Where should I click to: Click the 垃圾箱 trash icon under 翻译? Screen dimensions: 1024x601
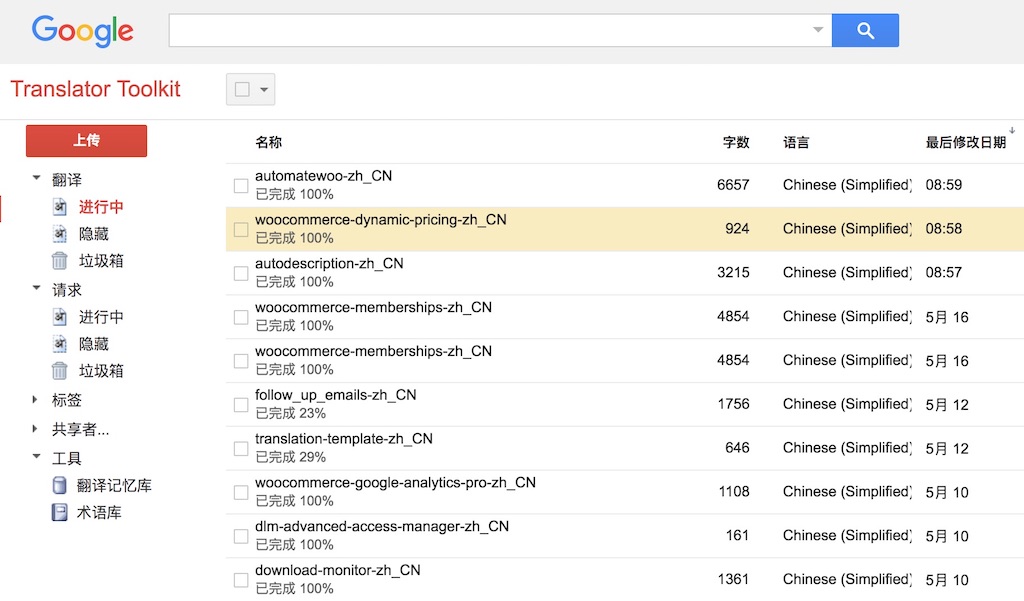60,261
